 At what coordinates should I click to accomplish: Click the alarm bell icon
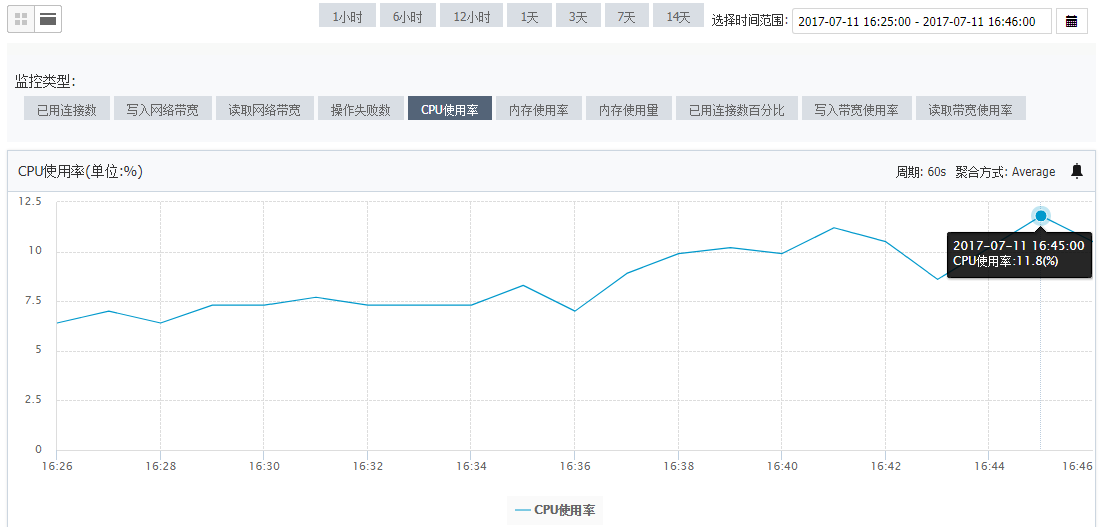click(x=1077, y=171)
